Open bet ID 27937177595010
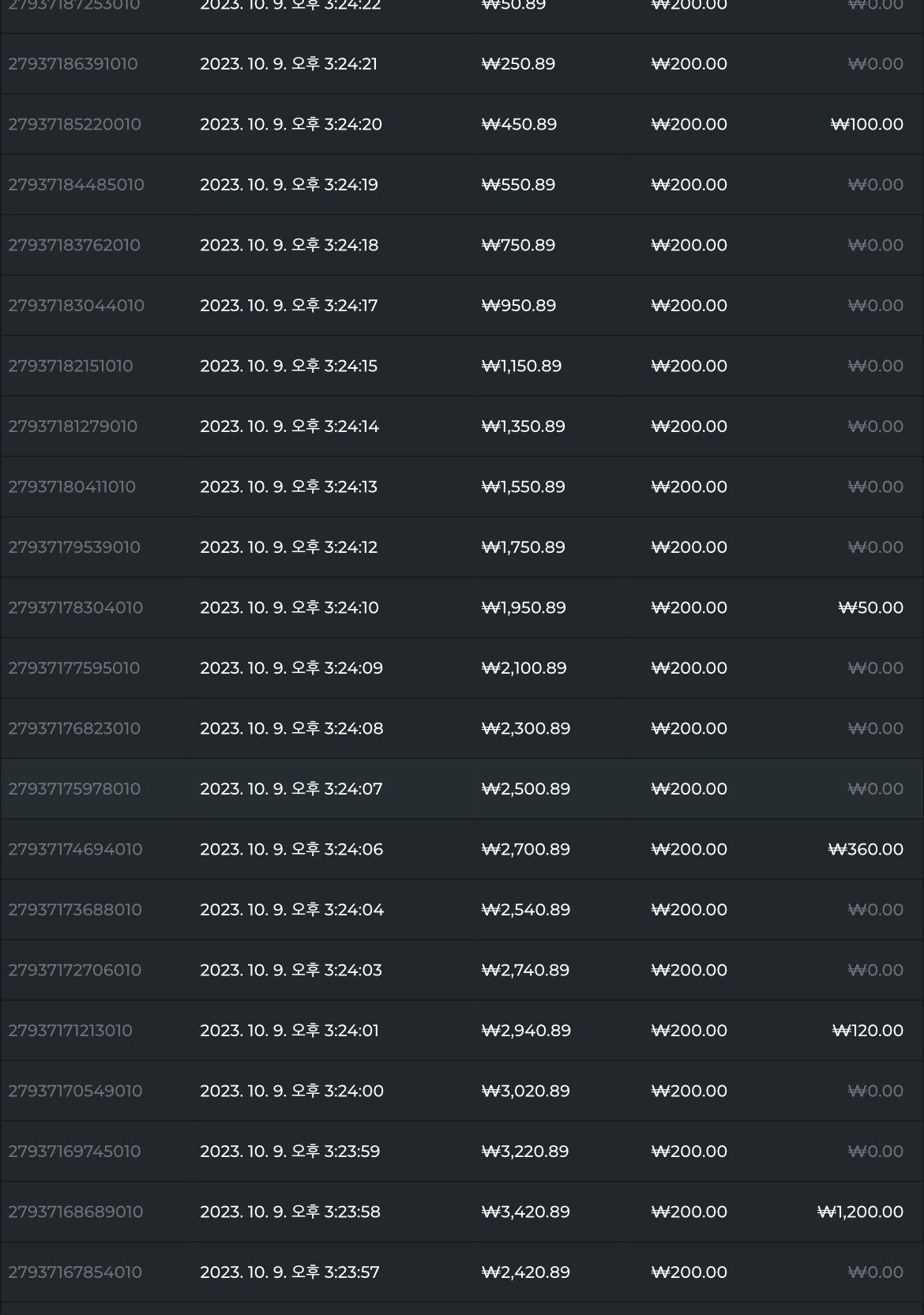This screenshot has width=924, height=1315. click(x=73, y=668)
